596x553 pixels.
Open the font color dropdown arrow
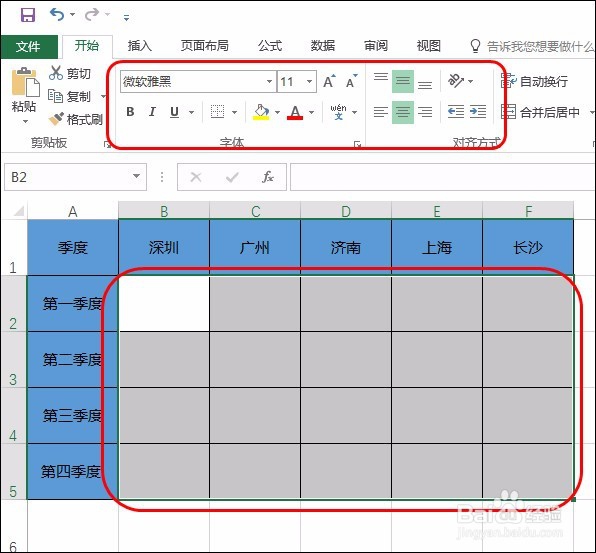point(311,112)
